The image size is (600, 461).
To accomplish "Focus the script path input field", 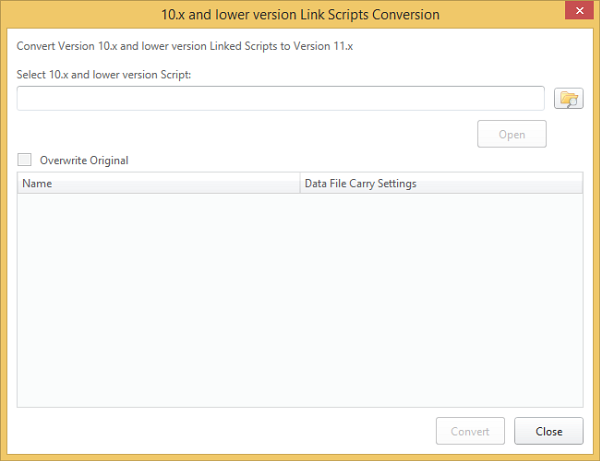I will point(280,98).
